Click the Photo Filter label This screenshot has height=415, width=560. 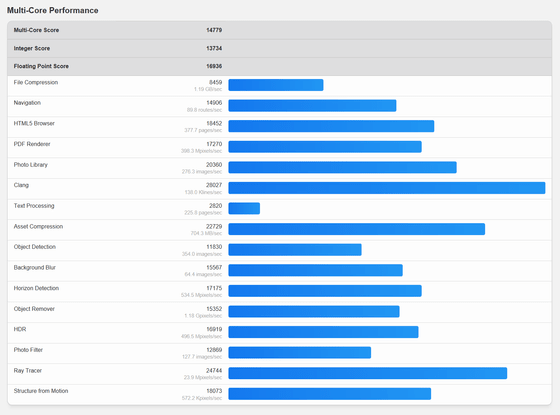[x=28, y=350]
